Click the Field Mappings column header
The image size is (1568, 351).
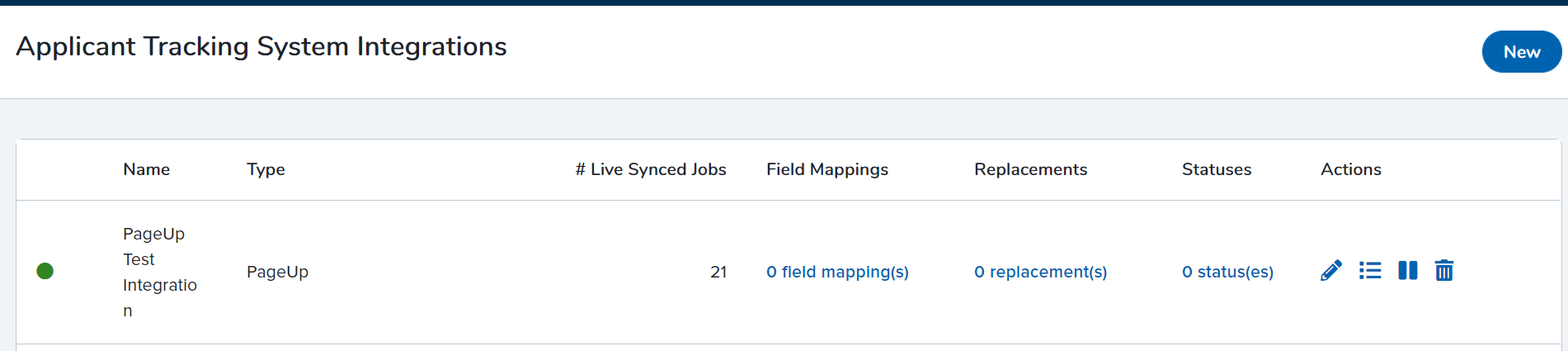coord(827,169)
